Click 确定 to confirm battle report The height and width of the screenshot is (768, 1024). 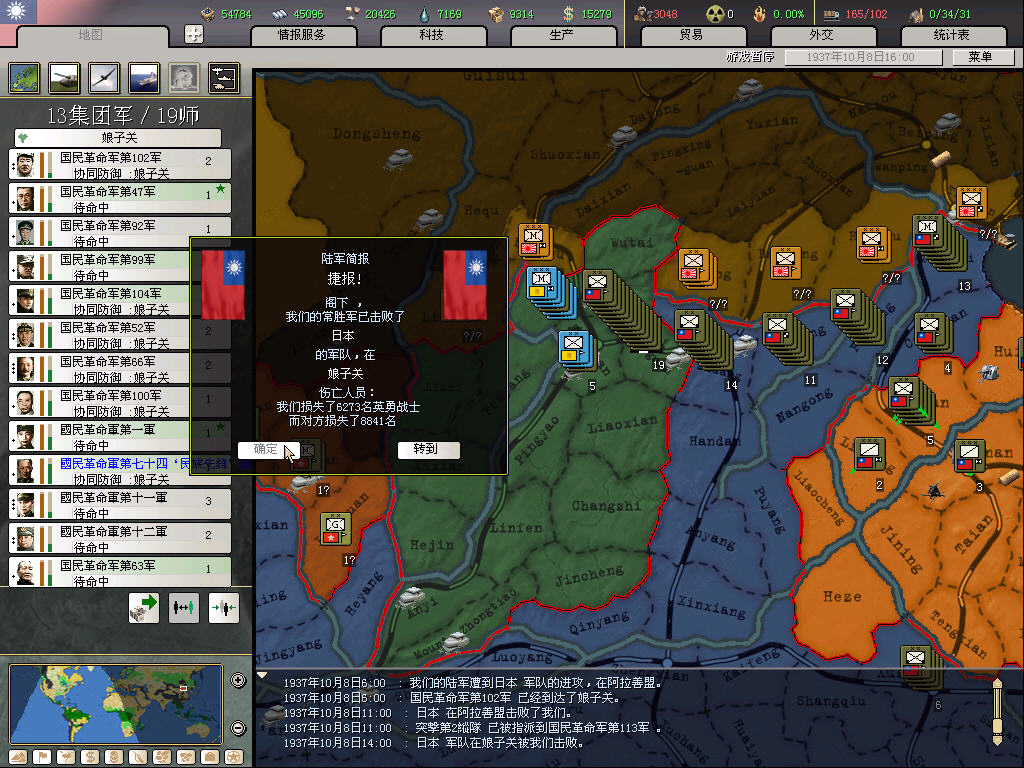pyautogui.click(x=267, y=450)
